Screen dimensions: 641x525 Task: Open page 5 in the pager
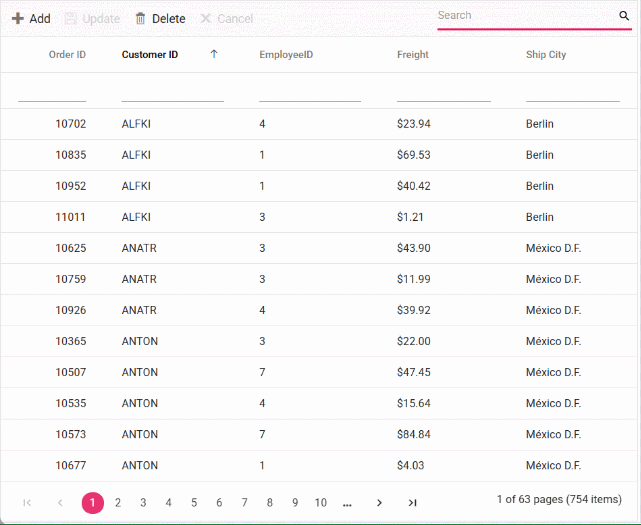tap(194, 503)
